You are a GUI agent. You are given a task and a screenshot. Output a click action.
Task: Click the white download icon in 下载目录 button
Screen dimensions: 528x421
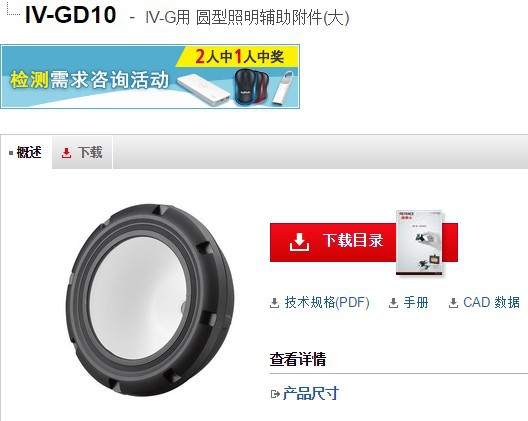click(x=299, y=241)
